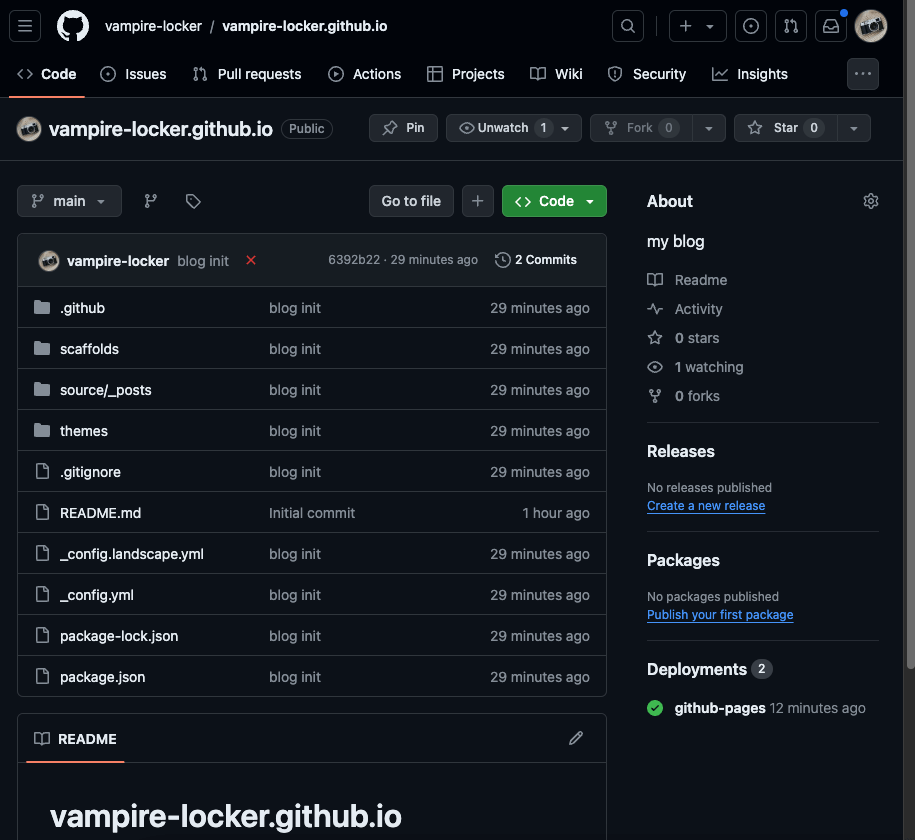Image resolution: width=915 pixels, height=840 pixels.
Task: Open Fork options dropdown arrow
Action: [x=708, y=128]
